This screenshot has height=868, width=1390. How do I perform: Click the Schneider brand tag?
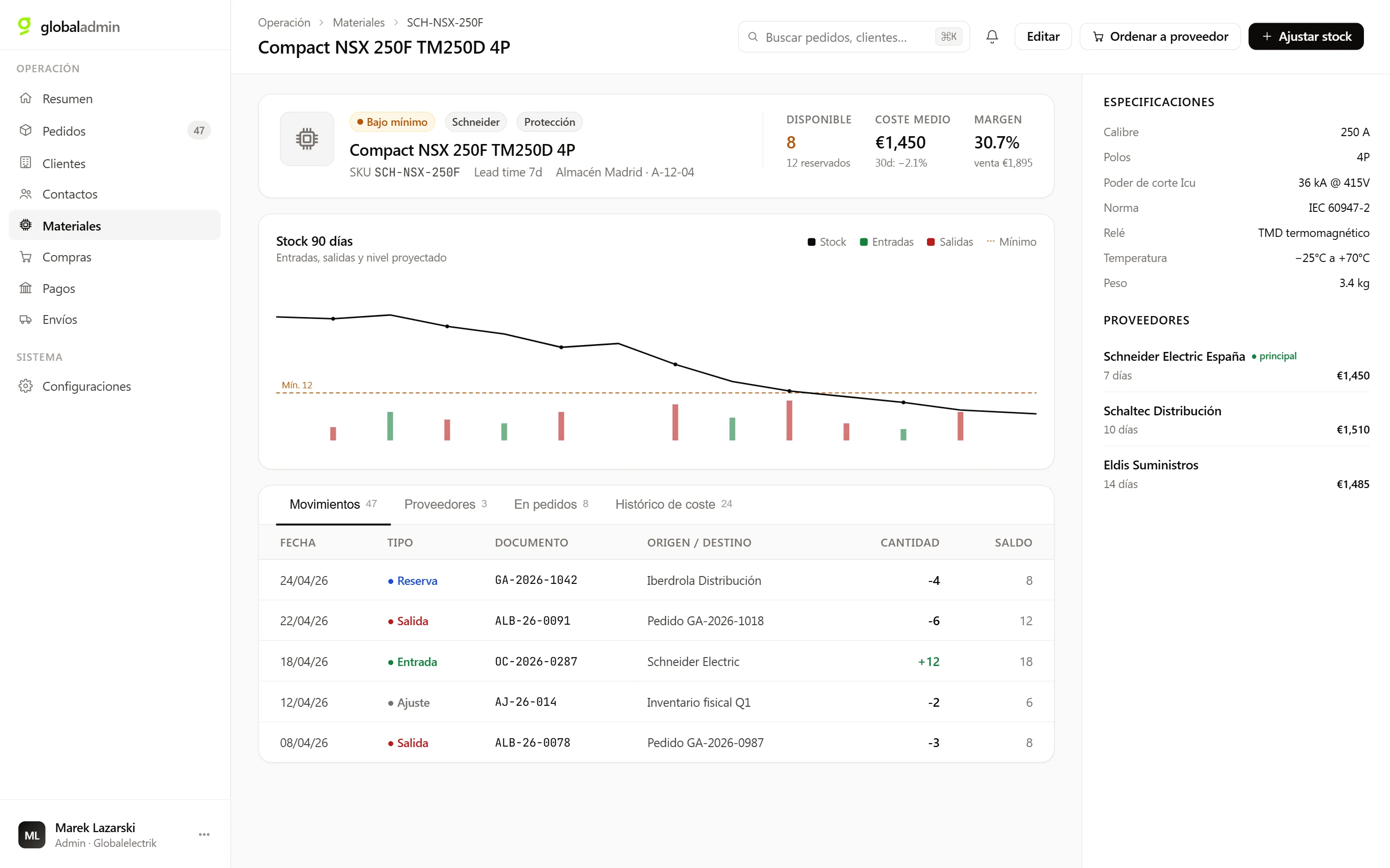pos(476,122)
